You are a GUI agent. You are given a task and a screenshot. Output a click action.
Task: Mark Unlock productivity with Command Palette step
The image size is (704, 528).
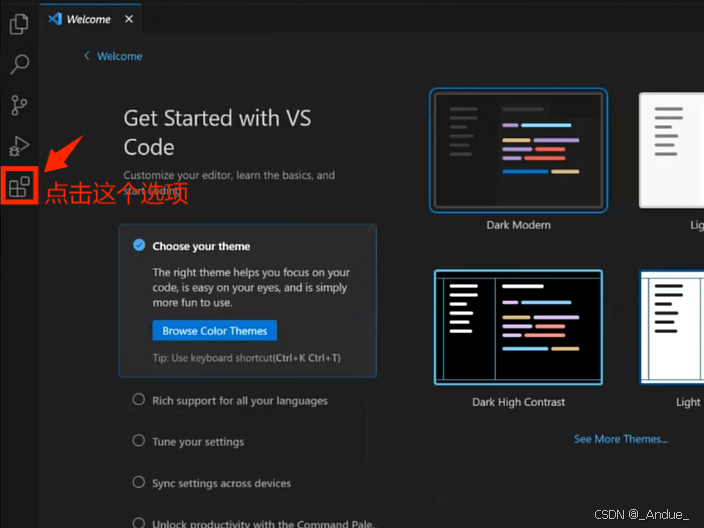139,522
